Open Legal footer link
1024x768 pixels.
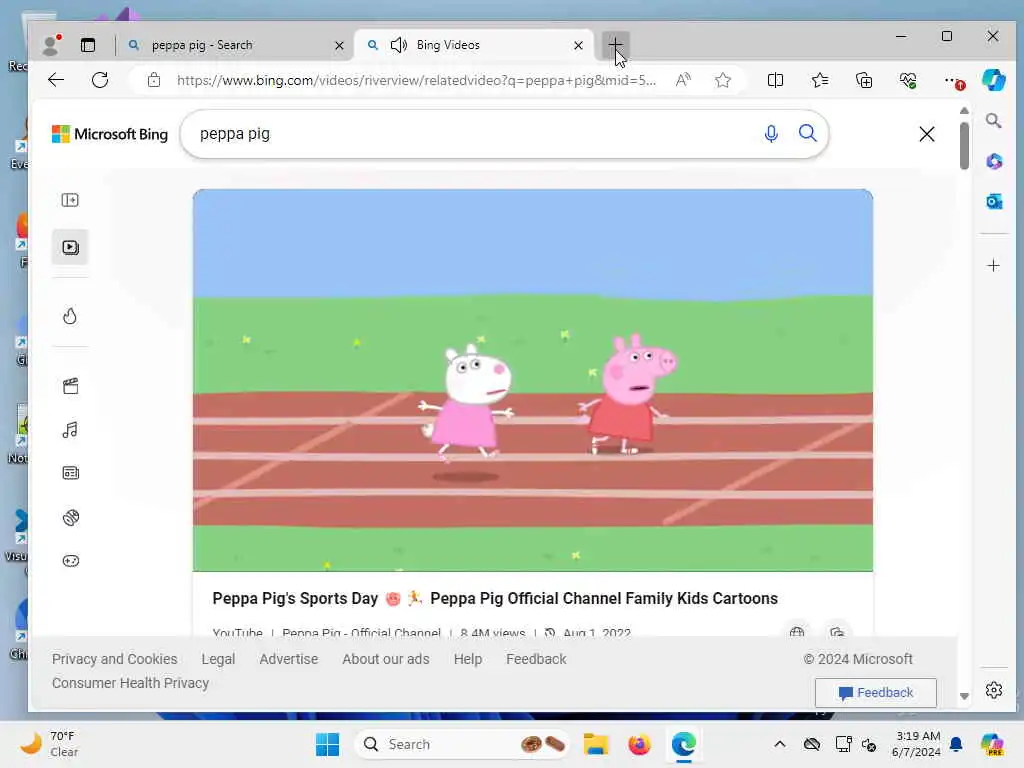218,659
